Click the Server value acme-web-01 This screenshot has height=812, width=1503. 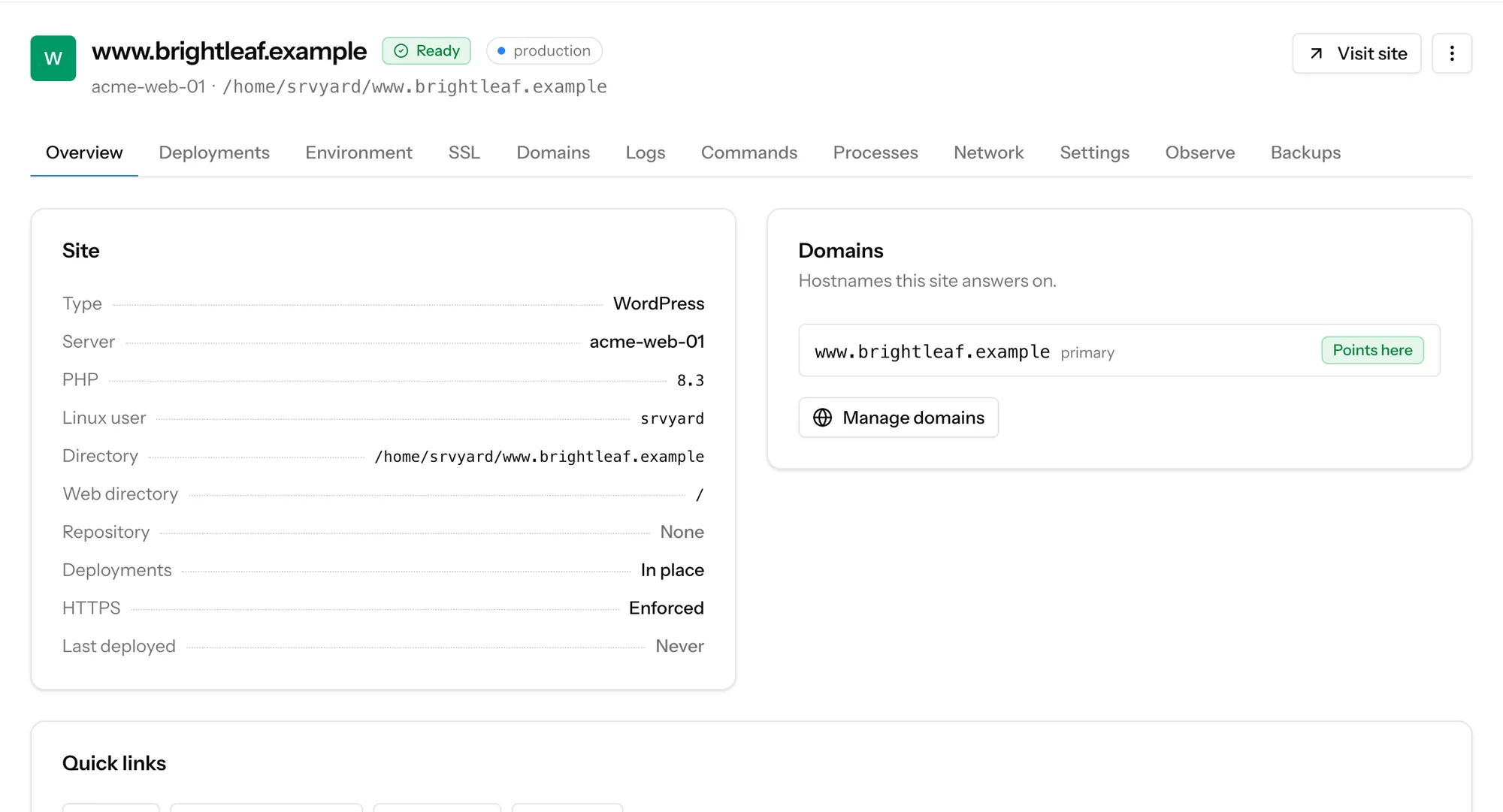point(647,342)
